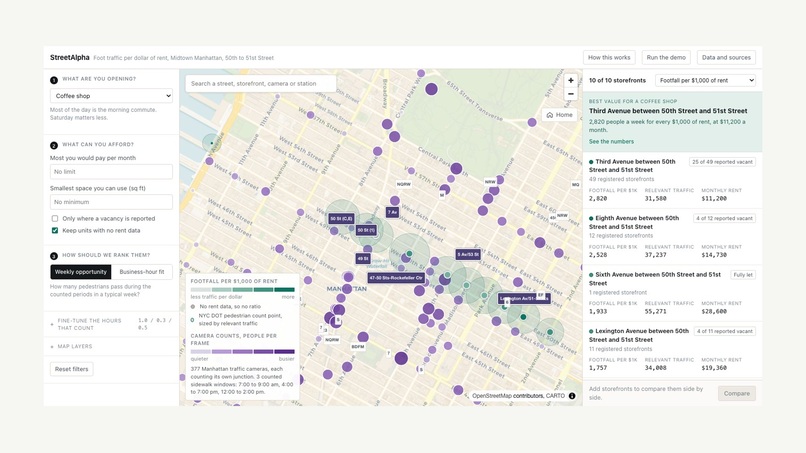Click the Home map reset button
This screenshot has width=806, height=453.
coord(559,115)
